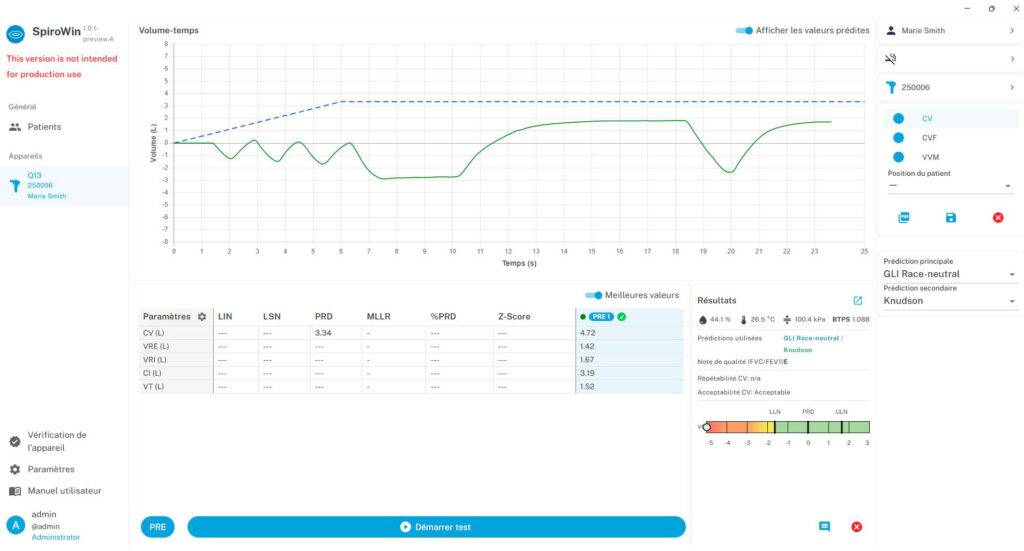Screen dimensions: 1024x551
Task: Click the sidebar settings gear icon
Action: (15, 469)
